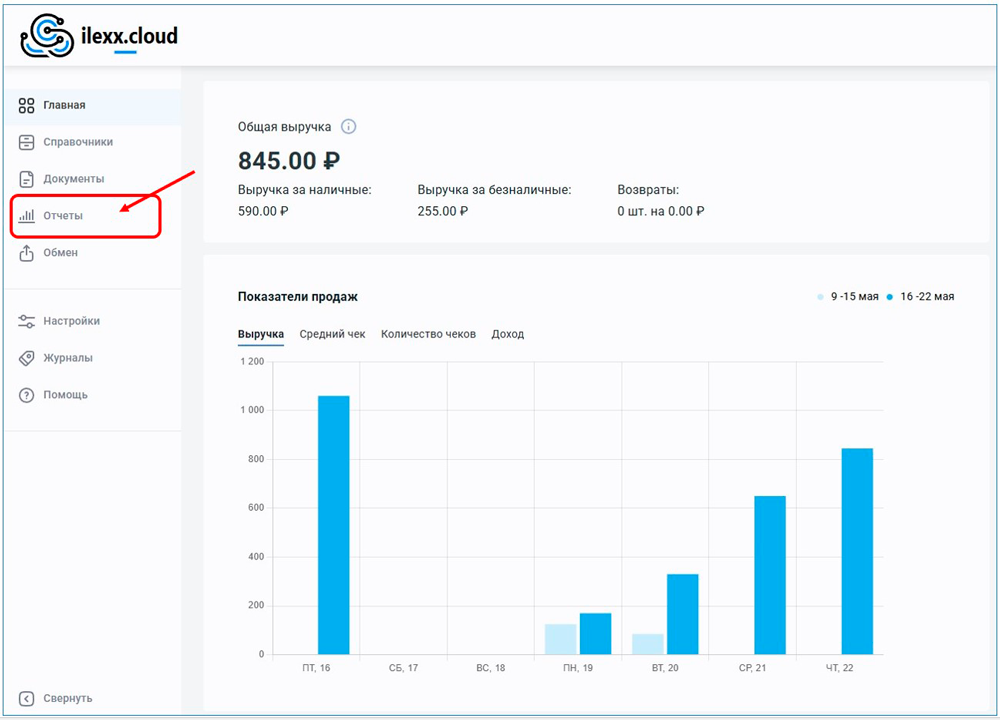Click the Настройки sliders icon

point(27,322)
